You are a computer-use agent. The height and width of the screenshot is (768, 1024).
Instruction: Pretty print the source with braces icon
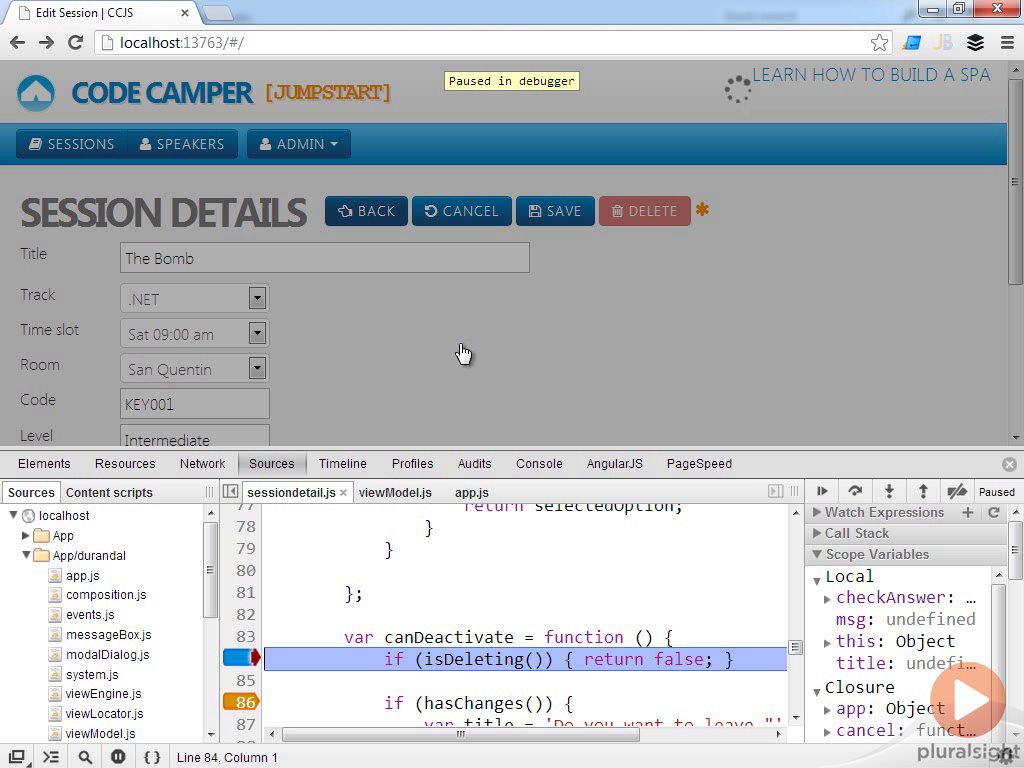tap(152, 757)
